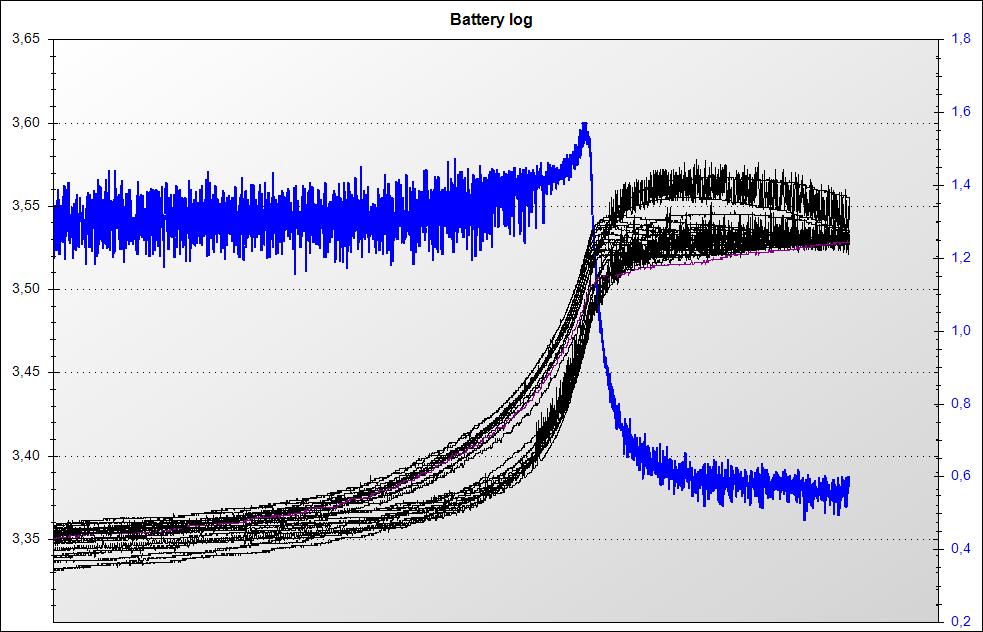983x632 pixels.
Task: Pick the blue 0,8 right axis value
Action: (x=960, y=403)
